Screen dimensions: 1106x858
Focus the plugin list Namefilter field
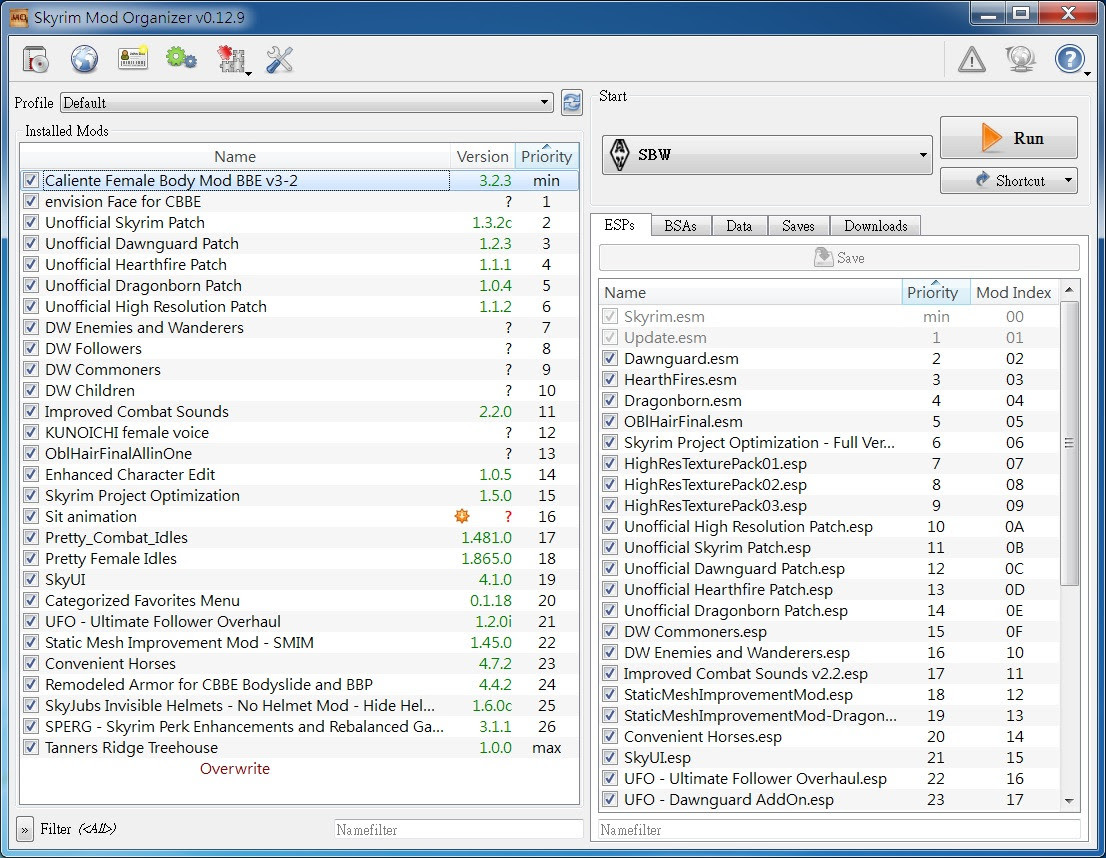[x=839, y=830]
